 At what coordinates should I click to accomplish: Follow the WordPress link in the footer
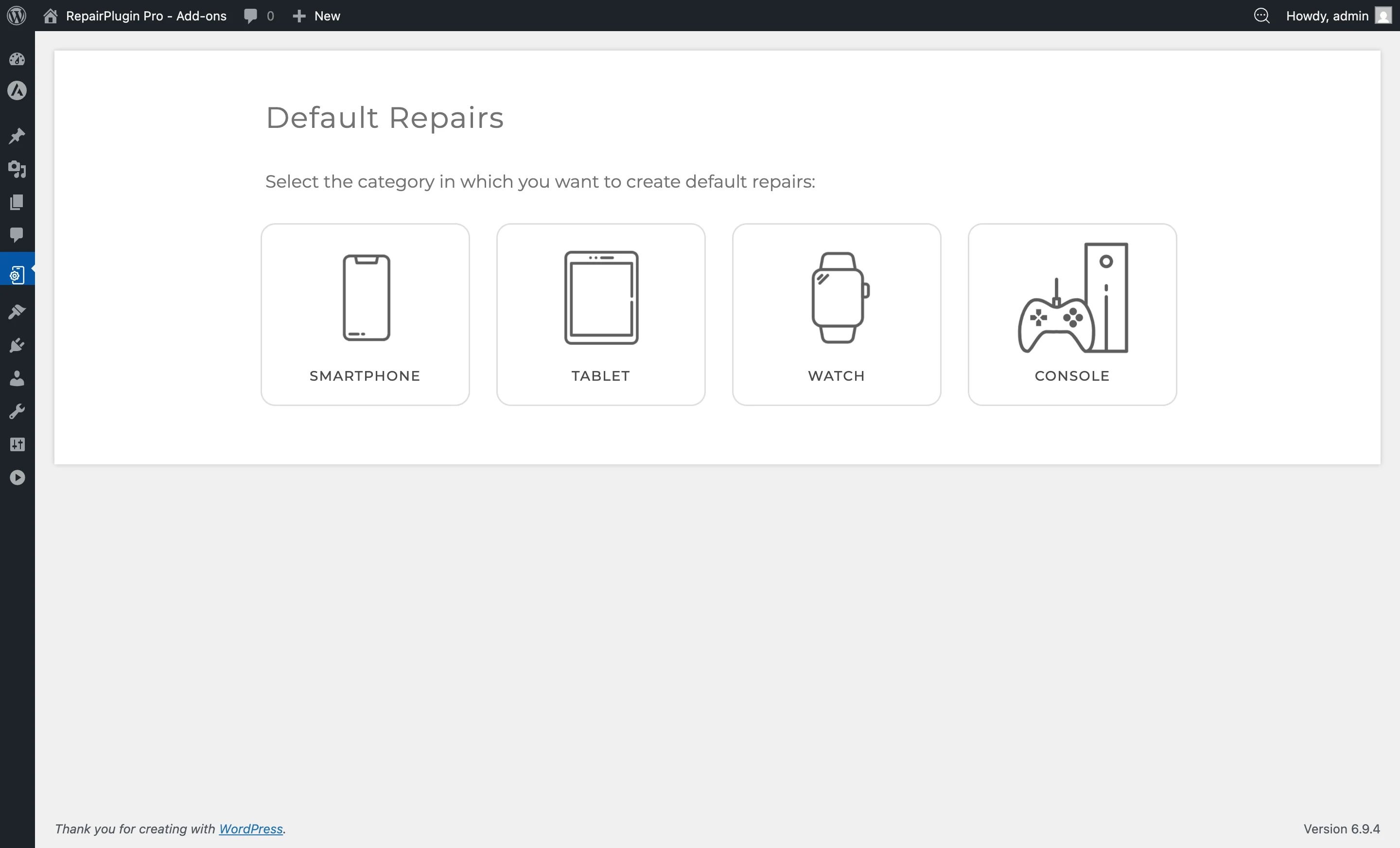click(x=250, y=829)
